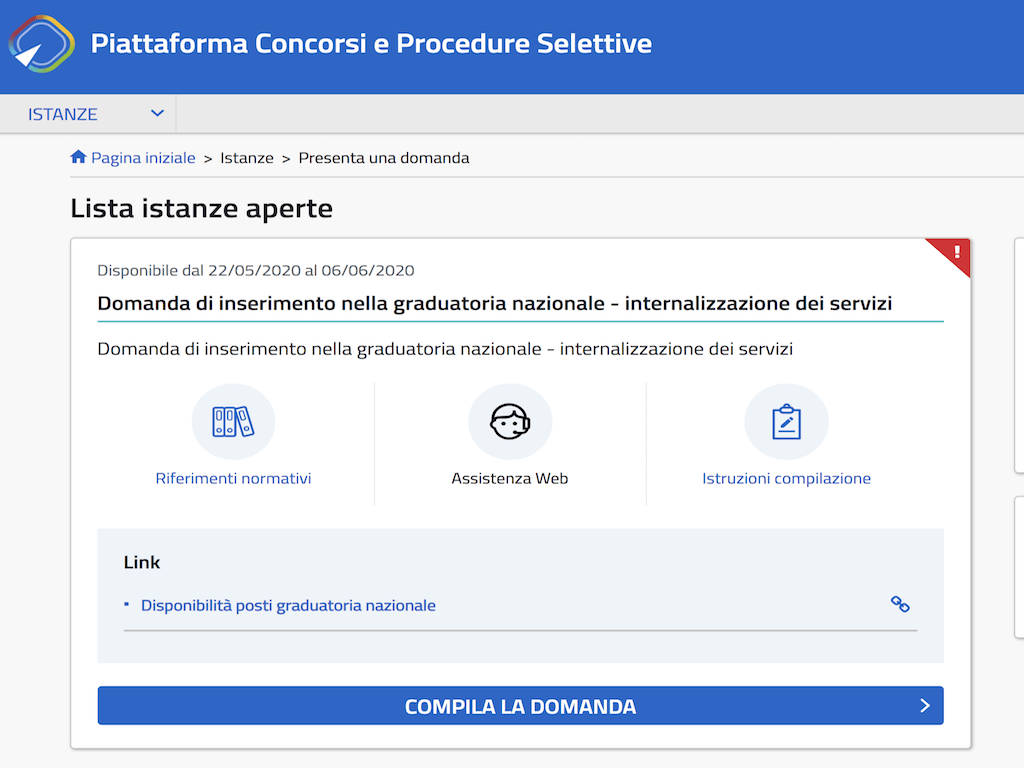Screen dimensions: 1024x768
Task: Open the Assistenza Web headset icon
Action: [510, 422]
